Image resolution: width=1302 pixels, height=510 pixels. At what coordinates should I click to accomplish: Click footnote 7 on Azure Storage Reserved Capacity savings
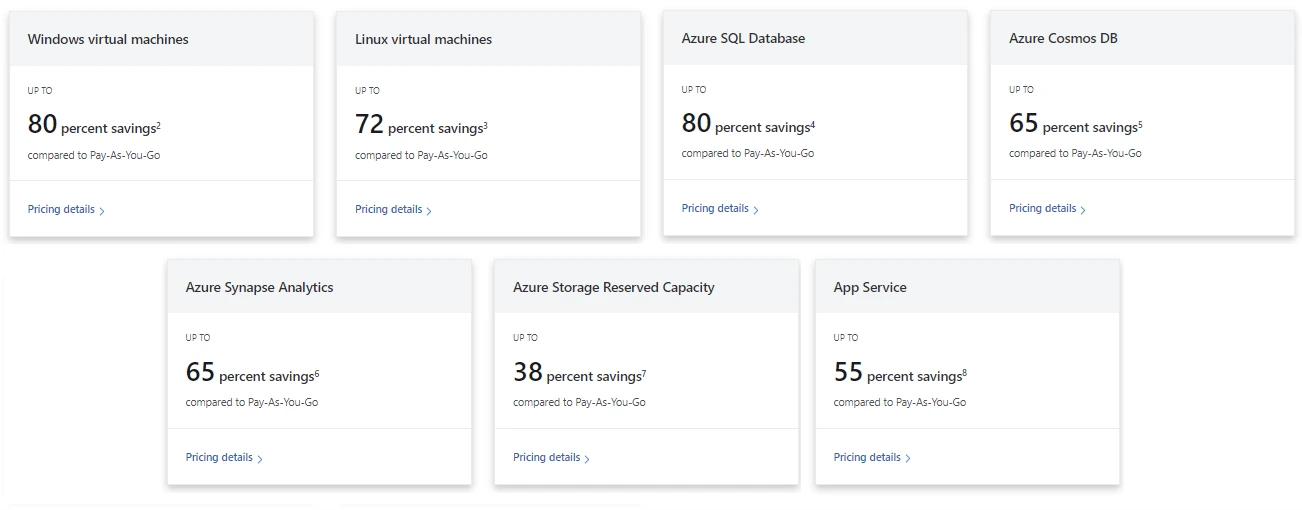pyautogui.click(x=643, y=373)
